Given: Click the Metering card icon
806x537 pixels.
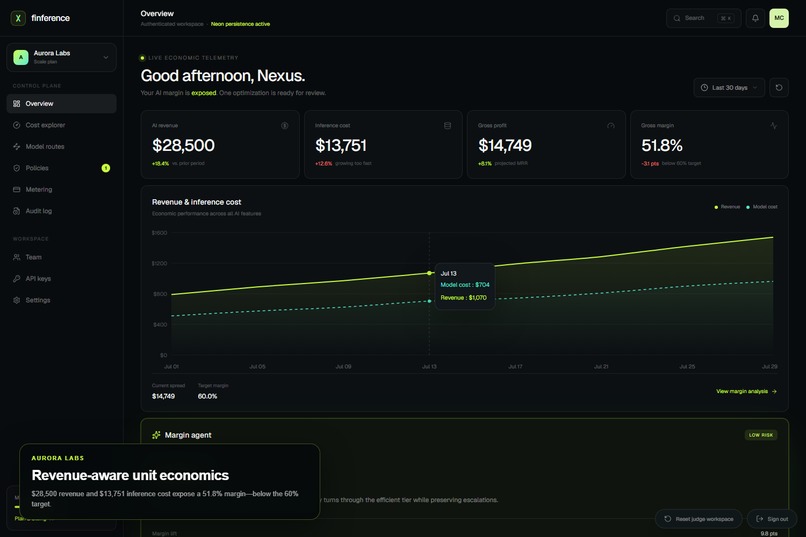Looking at the screenshot, I should tap(16, 190).
